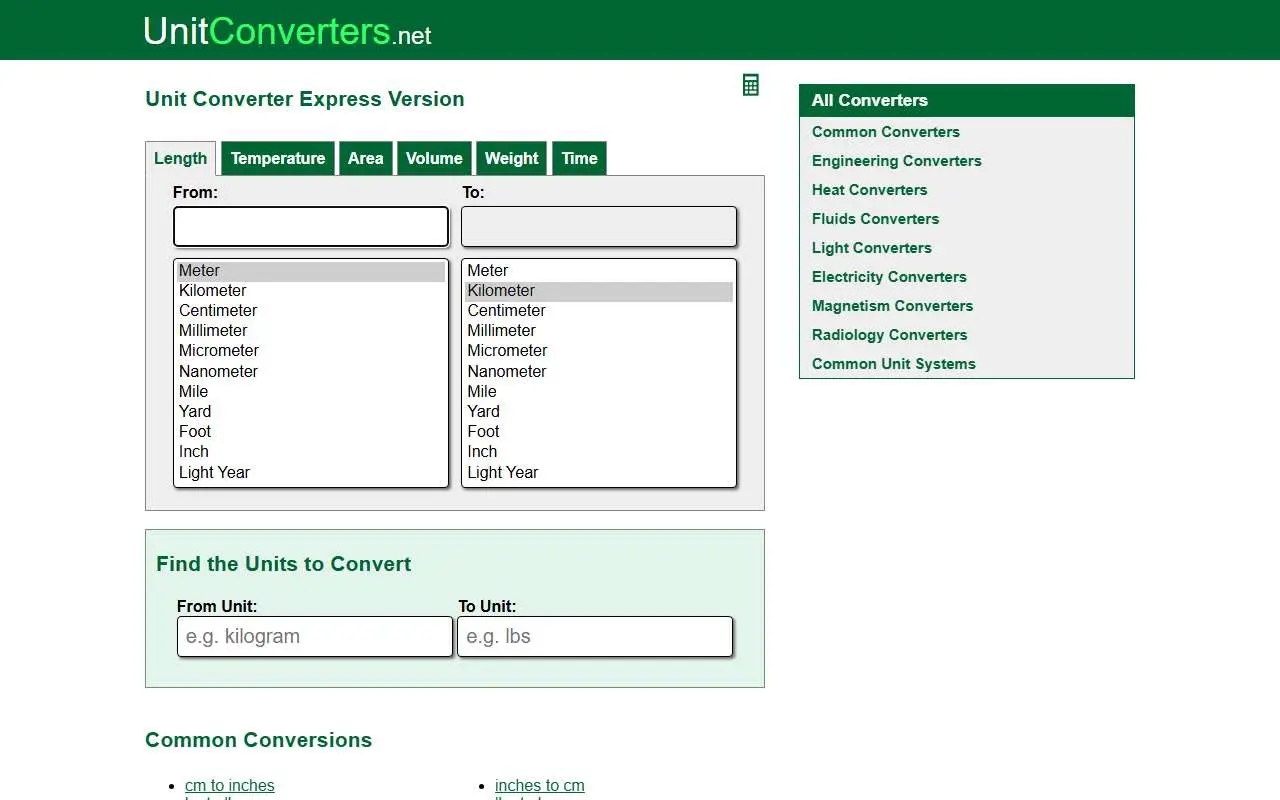Open Radiology Converters link
This screenshot has width=1280, height=800.
(890, 335)
